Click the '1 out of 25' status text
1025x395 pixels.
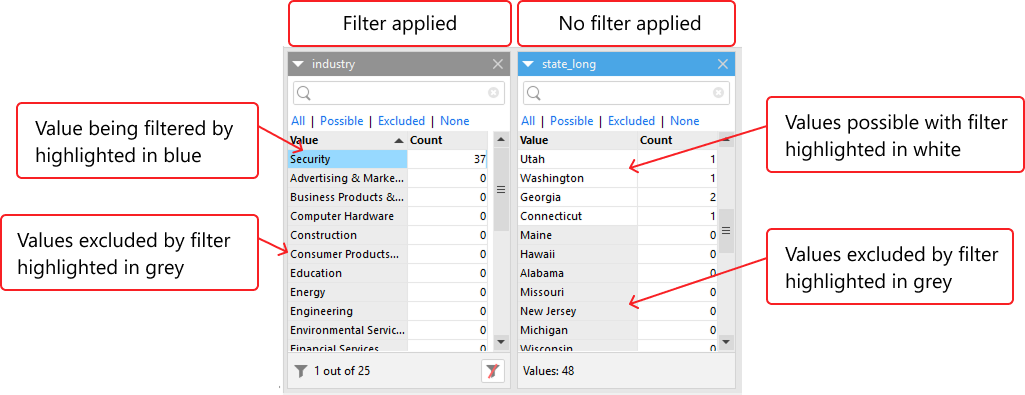click(342, 371)
